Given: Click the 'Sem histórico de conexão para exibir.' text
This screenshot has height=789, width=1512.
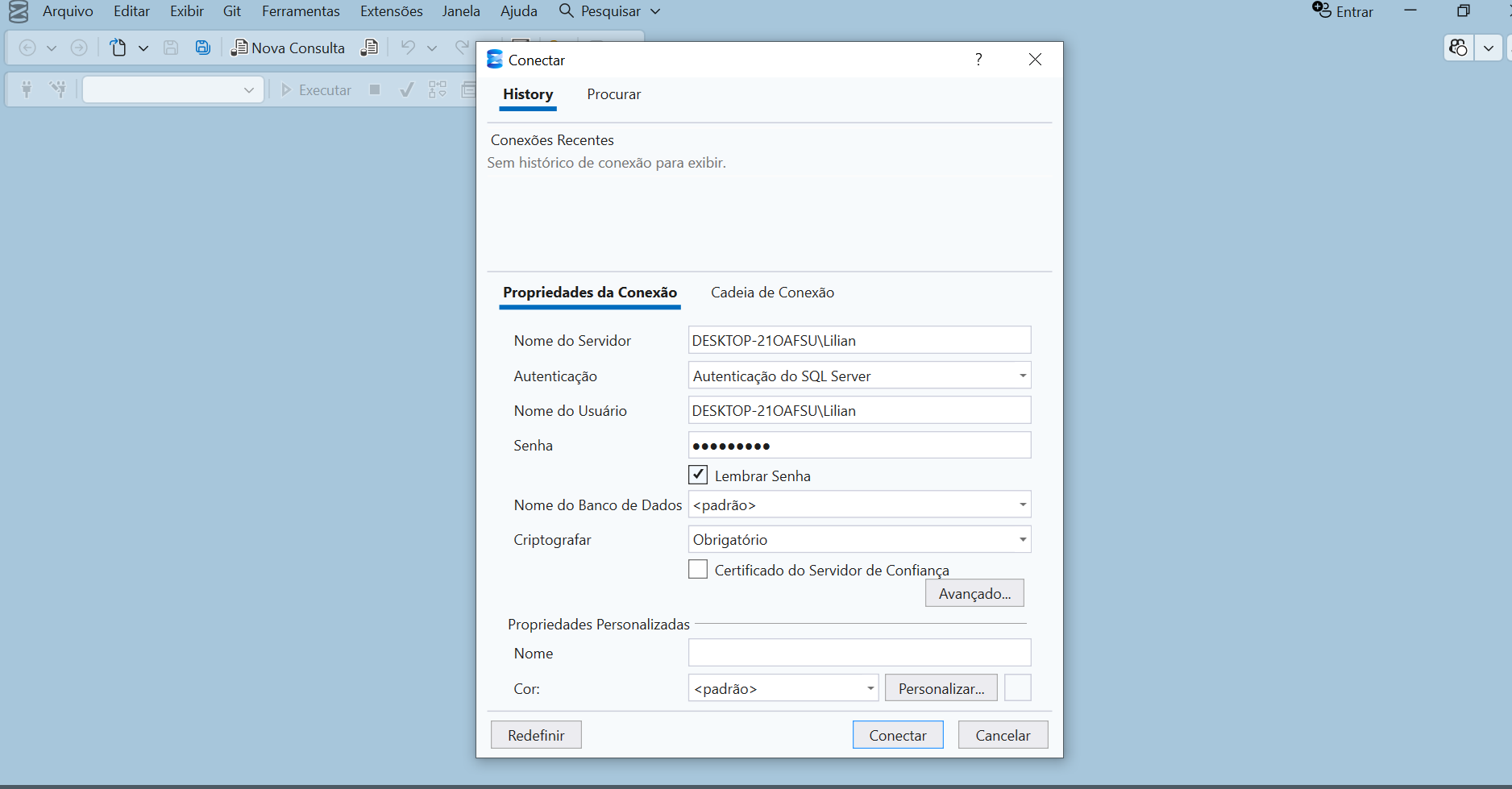Looking at the screenshot, I should click(x=606, y=163).
